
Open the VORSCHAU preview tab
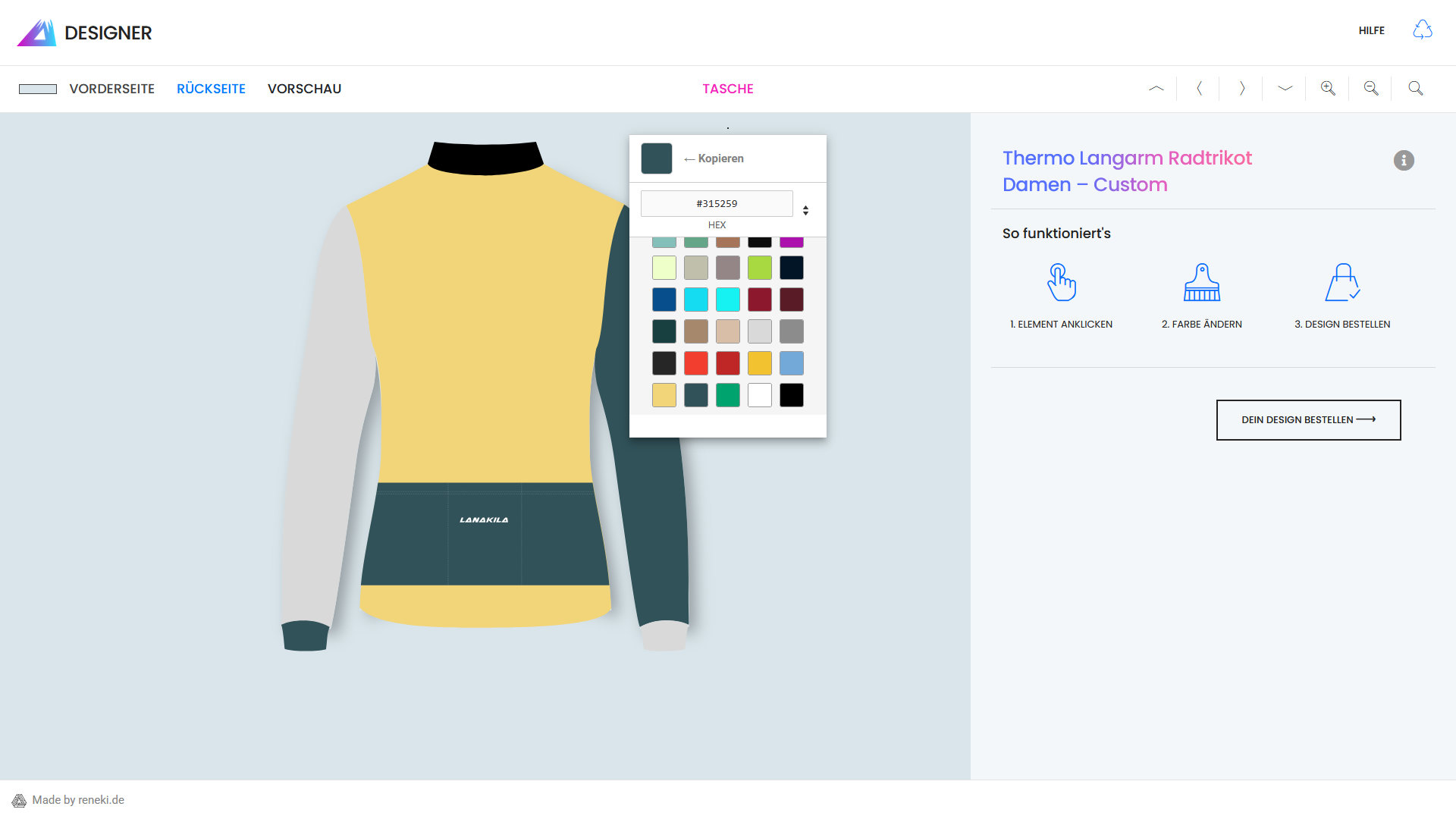tap(304, 89)
